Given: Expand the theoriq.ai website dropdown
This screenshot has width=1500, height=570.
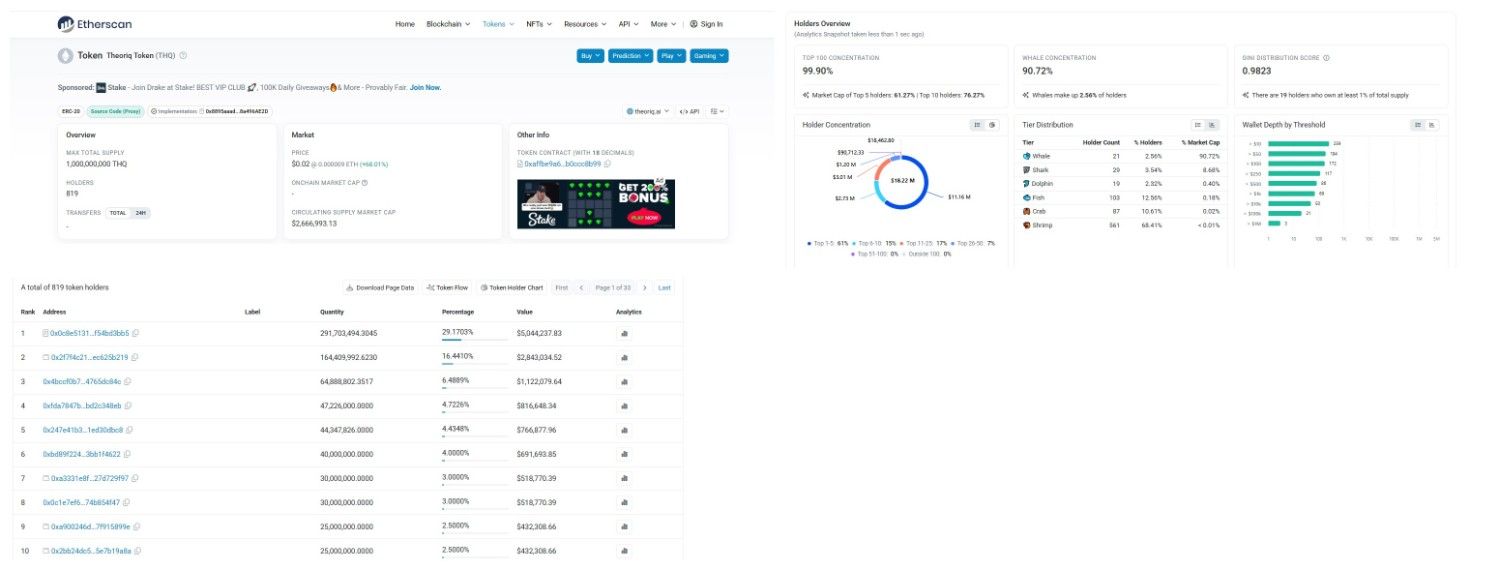Looking at the screenshot, I should point(648,111).
